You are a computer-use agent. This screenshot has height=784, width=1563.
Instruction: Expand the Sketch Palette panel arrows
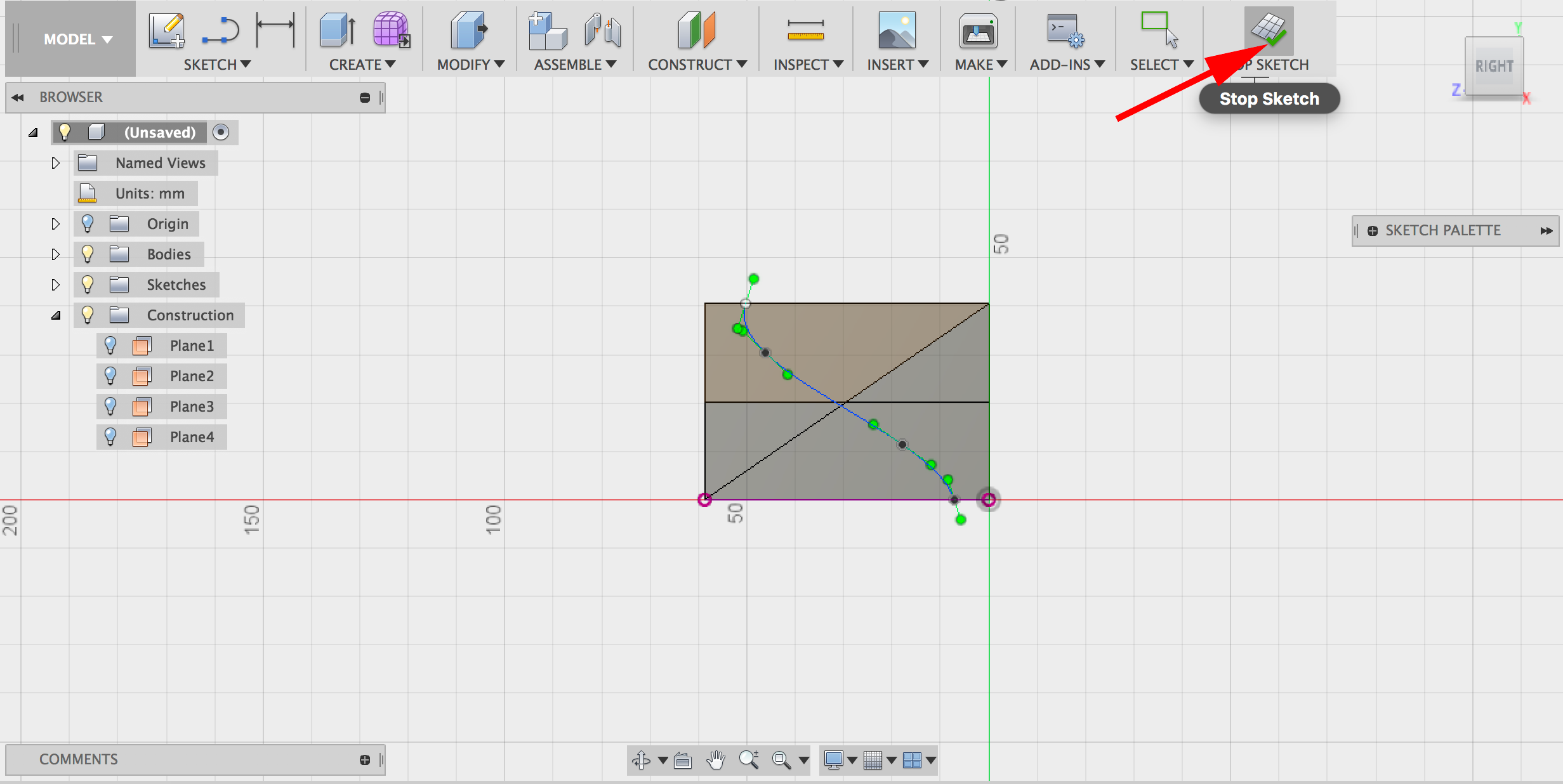pyautogui.click(x=1546, y=231)
